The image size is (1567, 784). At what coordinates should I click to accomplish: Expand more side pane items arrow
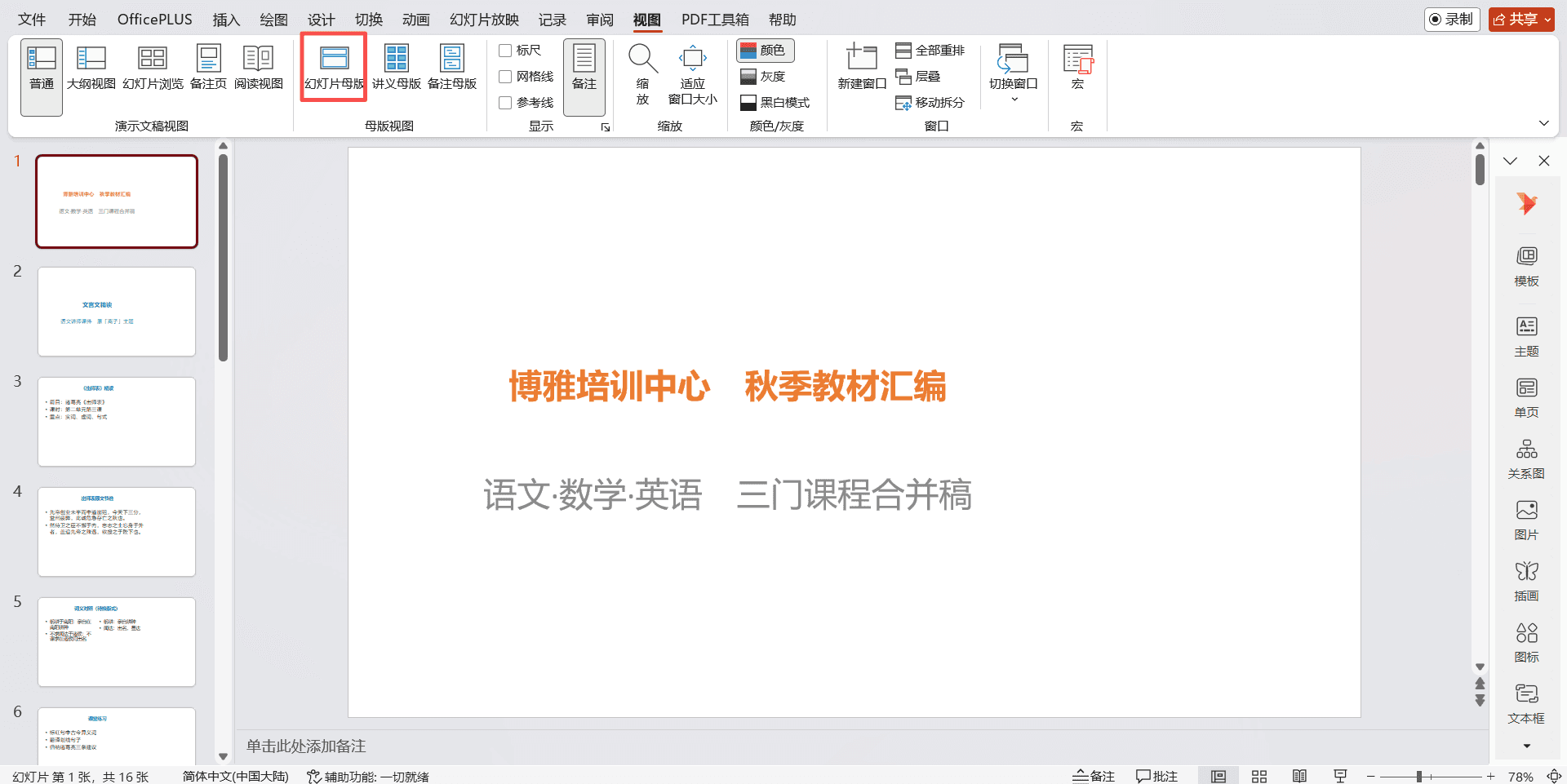[x=1526, y=746]
